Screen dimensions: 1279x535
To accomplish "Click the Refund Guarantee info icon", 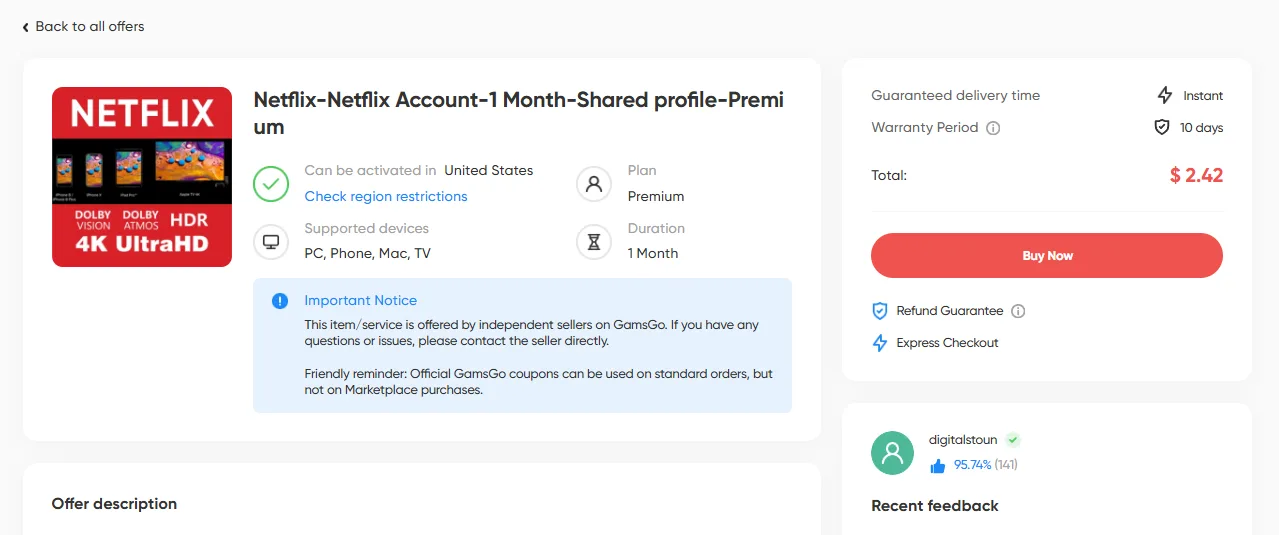I will 1018,311.
